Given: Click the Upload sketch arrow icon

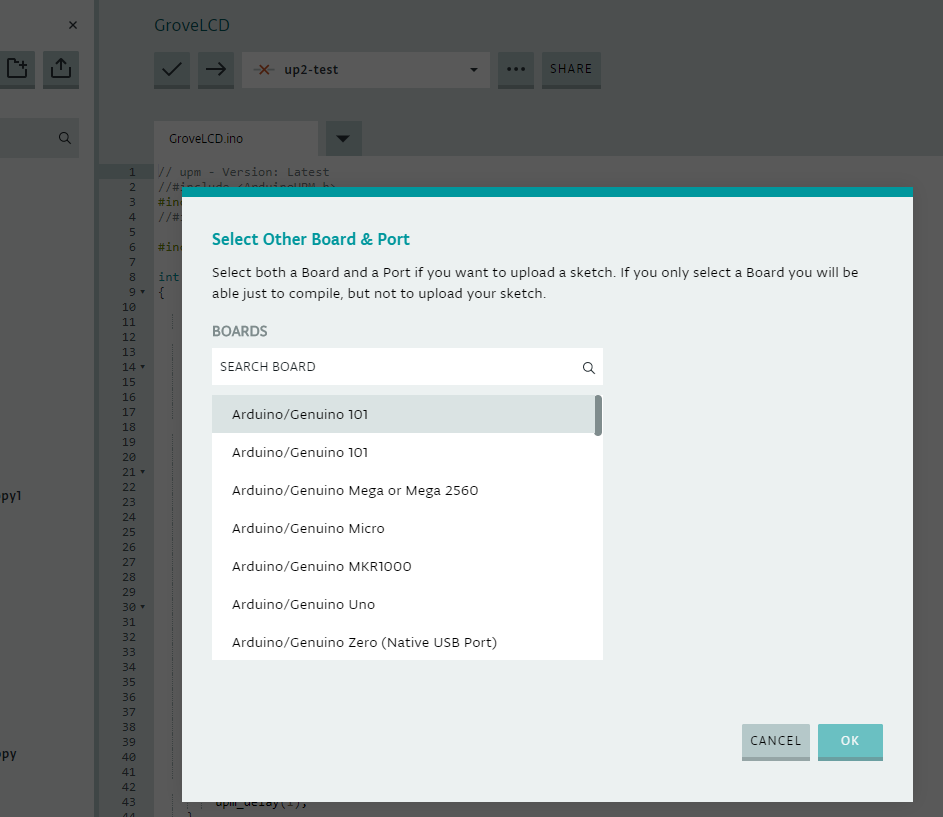Looking at the screenshot, I should [216, 70].
